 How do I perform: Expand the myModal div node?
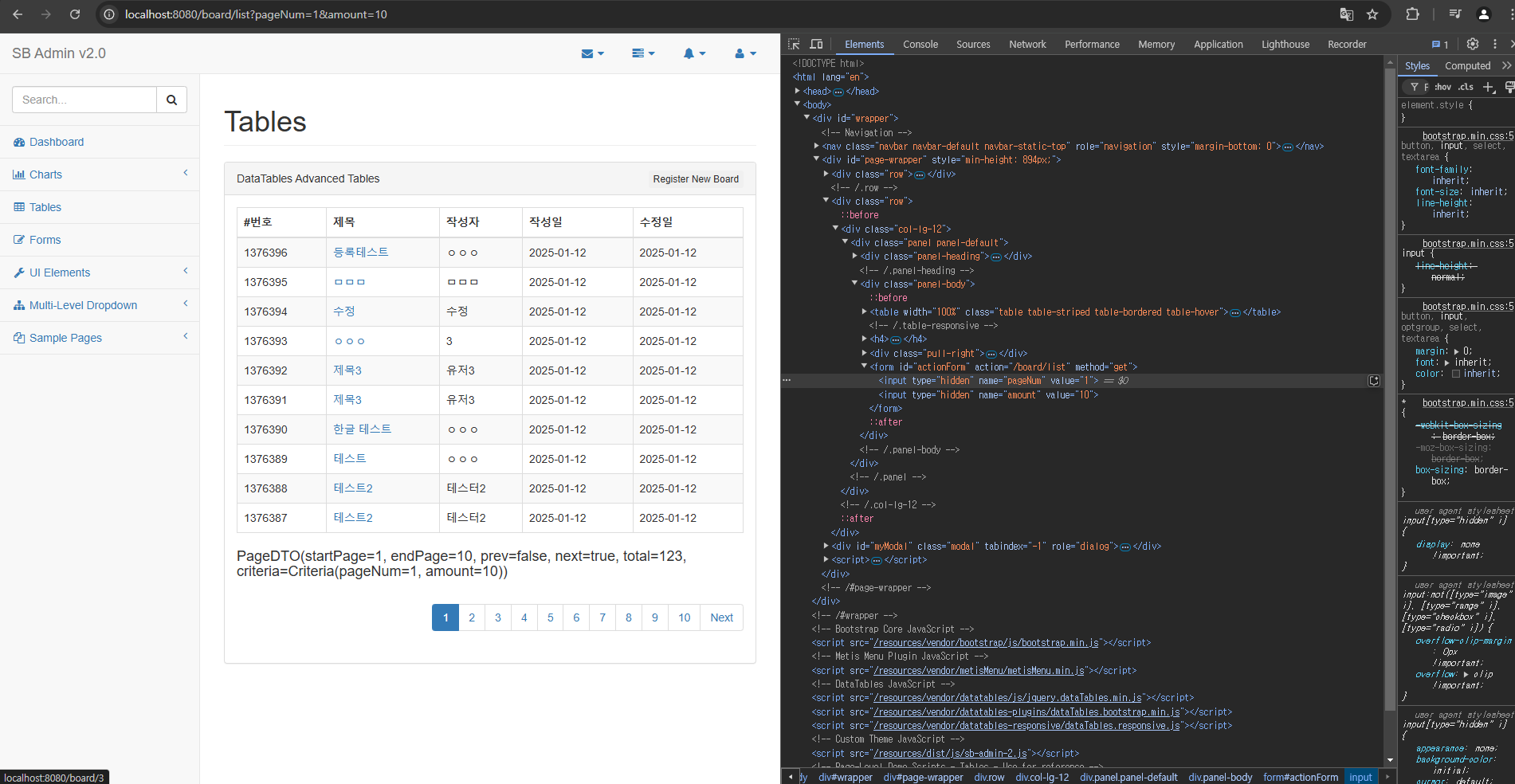click(x=826, y=546)
